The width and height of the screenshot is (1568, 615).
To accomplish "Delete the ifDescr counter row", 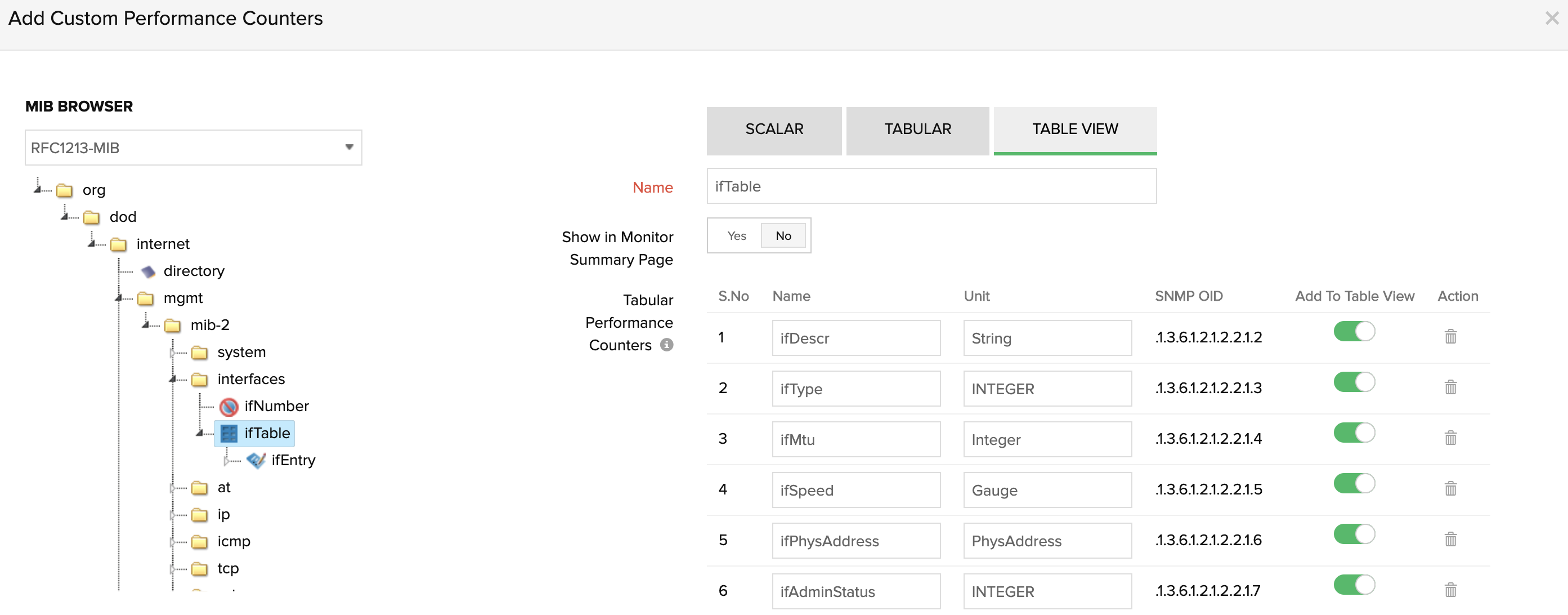I will [x=1450, y=336].
